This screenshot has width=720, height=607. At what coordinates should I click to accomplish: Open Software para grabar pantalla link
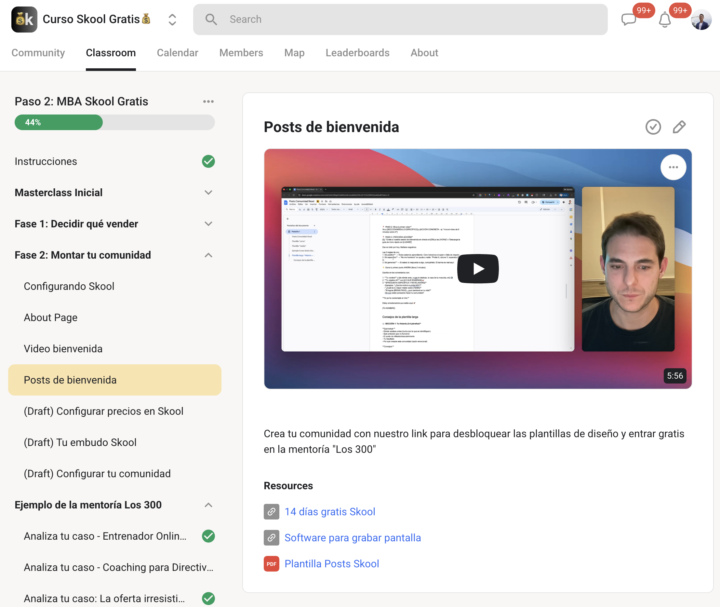tap(353, 538)
